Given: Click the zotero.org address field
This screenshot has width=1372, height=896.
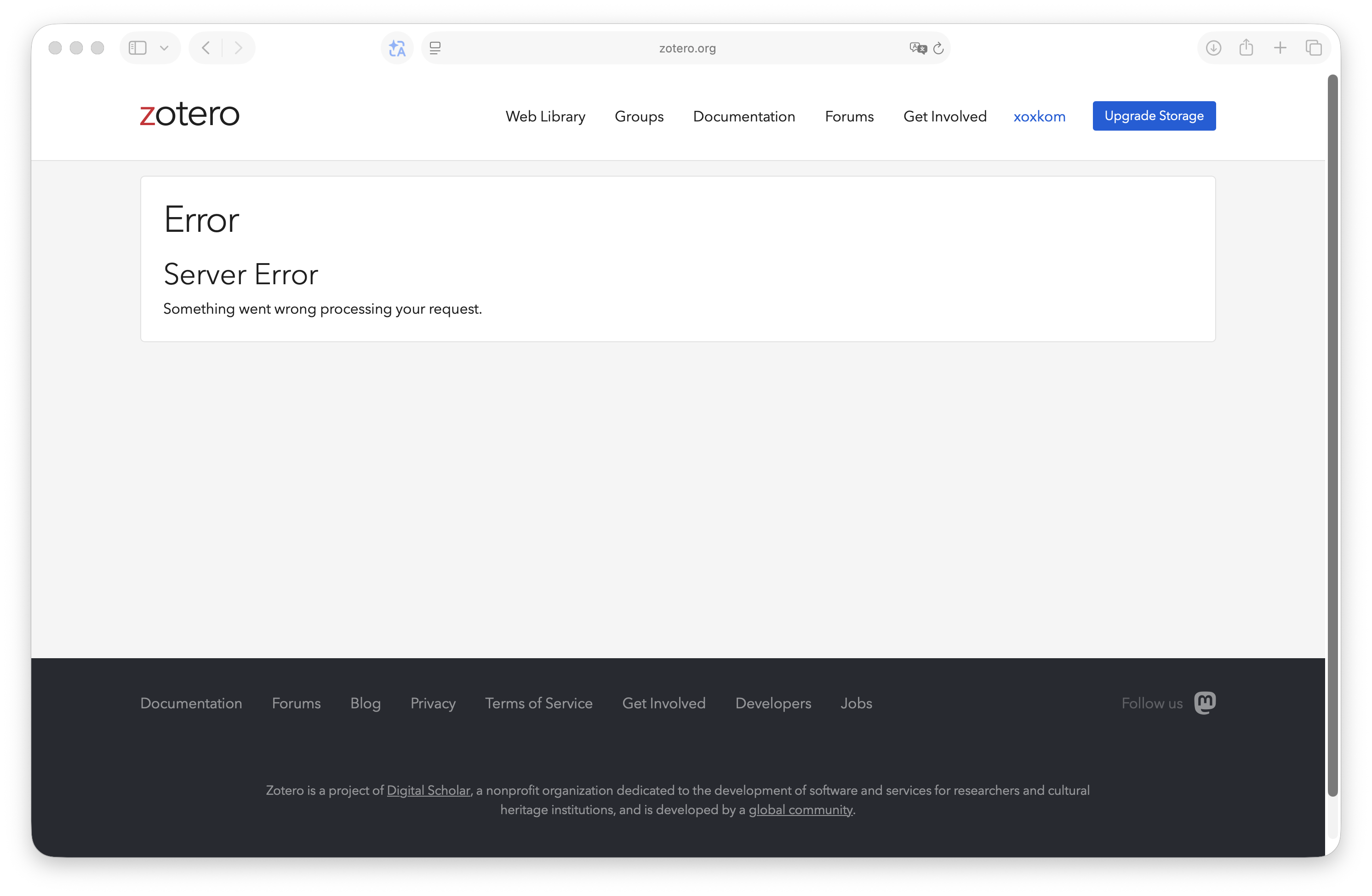Looking at the screenshot, I should (687, 48).
